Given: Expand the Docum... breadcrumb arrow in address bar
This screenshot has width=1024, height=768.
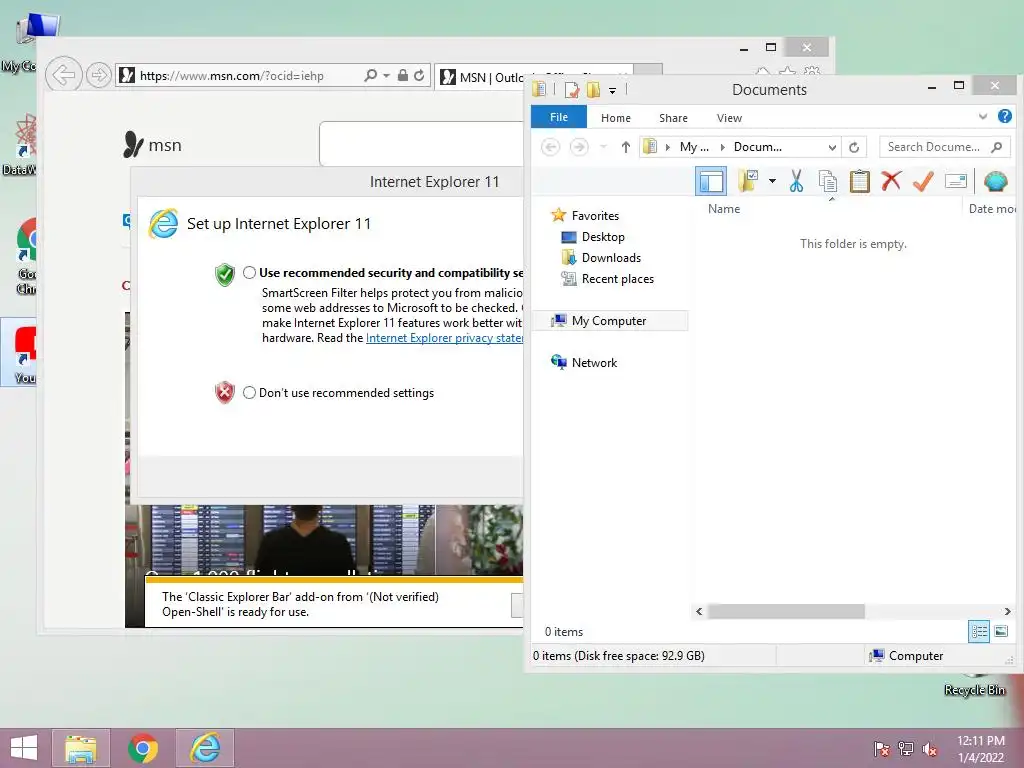Looking at the screenshot, I should tap(723, 148).
